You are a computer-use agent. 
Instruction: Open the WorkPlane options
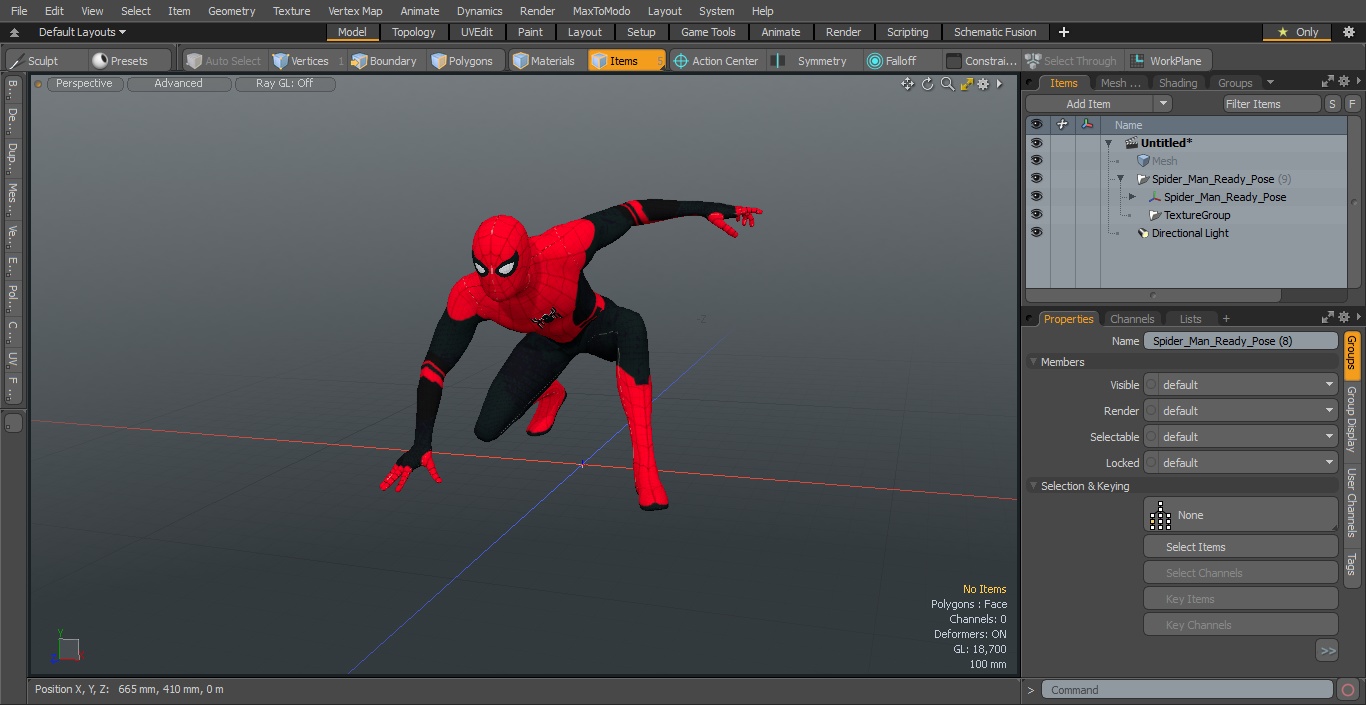1167,61
